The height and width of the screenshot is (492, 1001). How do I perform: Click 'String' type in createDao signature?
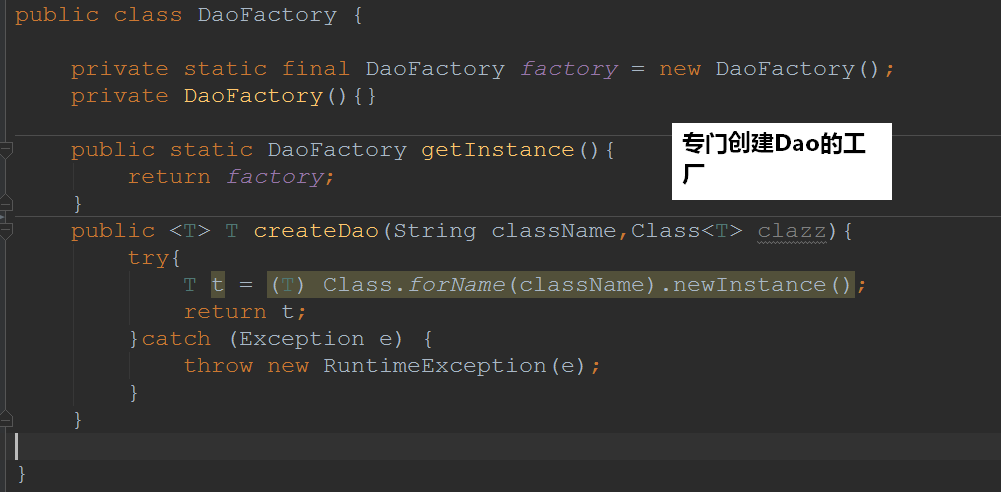tap(434, 230)
